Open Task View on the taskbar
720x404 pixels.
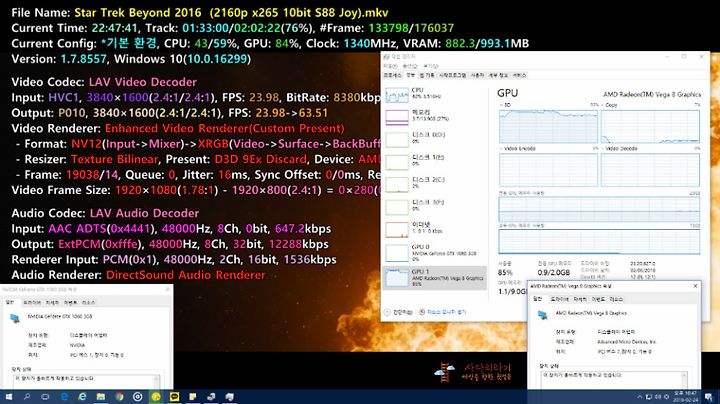45,397
